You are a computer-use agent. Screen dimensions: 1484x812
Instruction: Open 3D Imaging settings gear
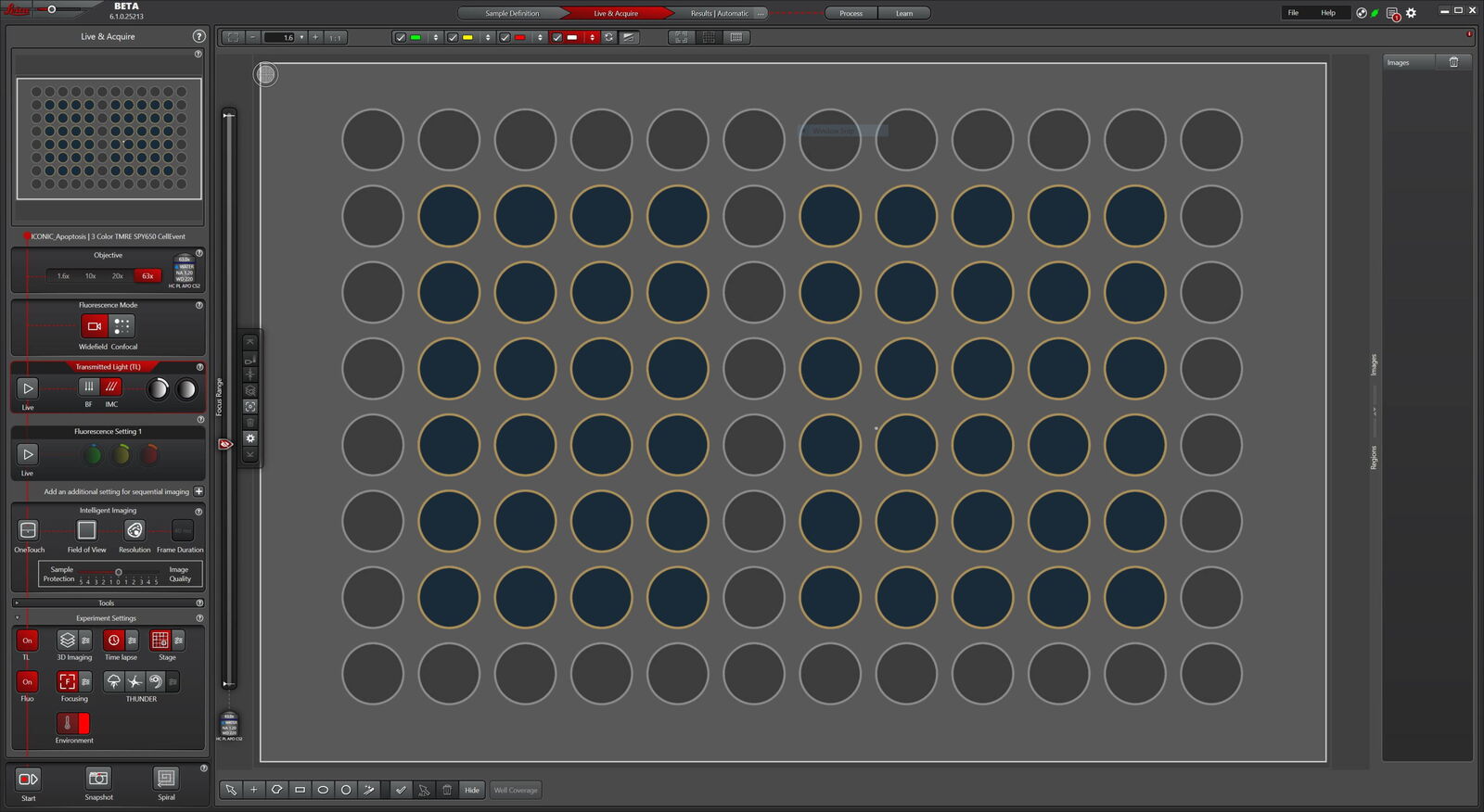point(85,641)
